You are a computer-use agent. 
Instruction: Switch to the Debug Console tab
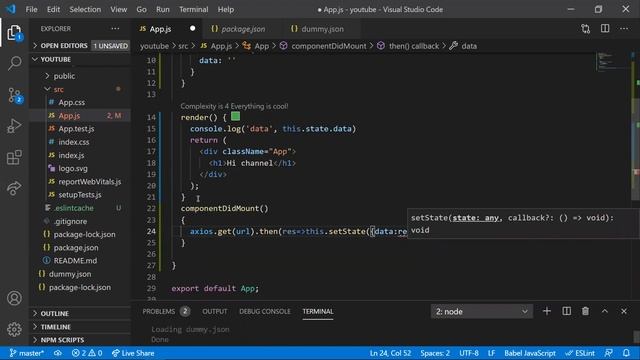click(265, 311)
